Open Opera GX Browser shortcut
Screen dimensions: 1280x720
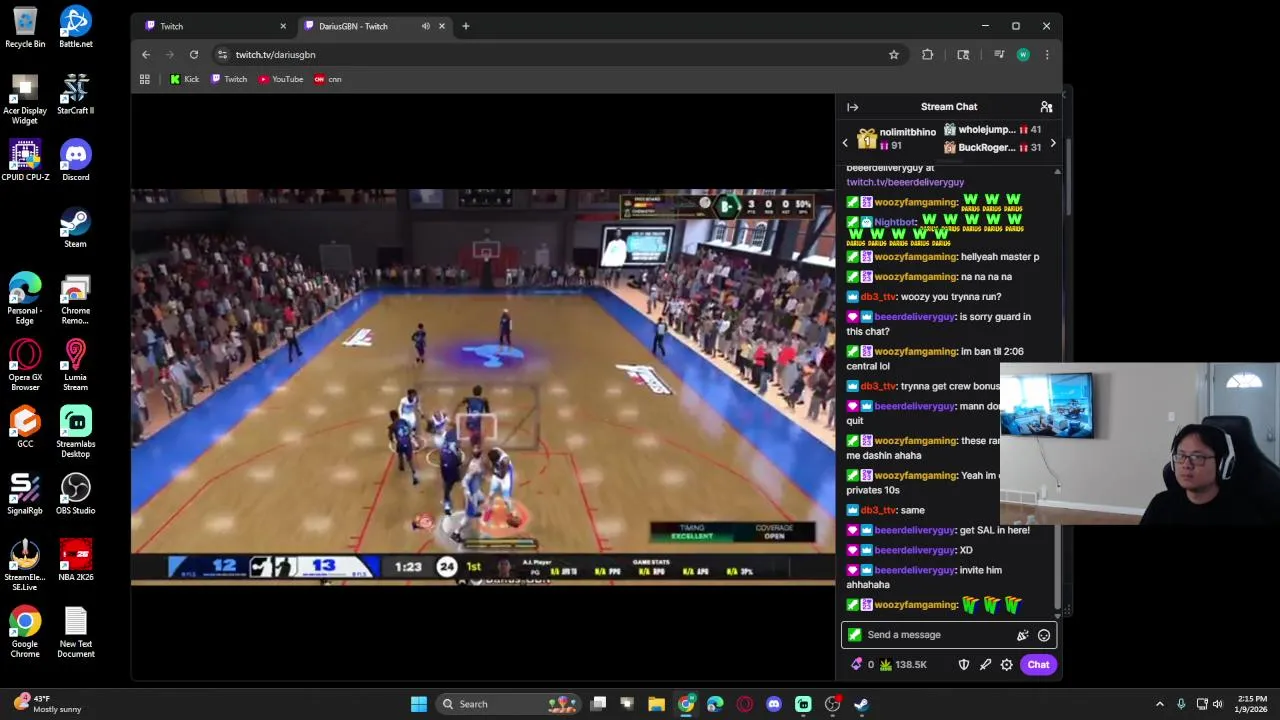(25, 365)
